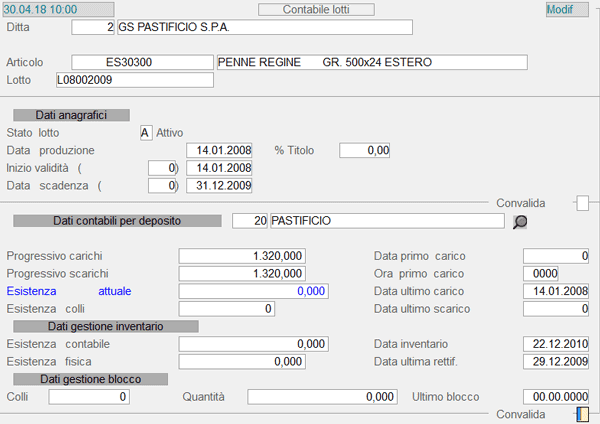
Task: Click the Progressivo carichi amount field
Action: [x=241, y=256]
